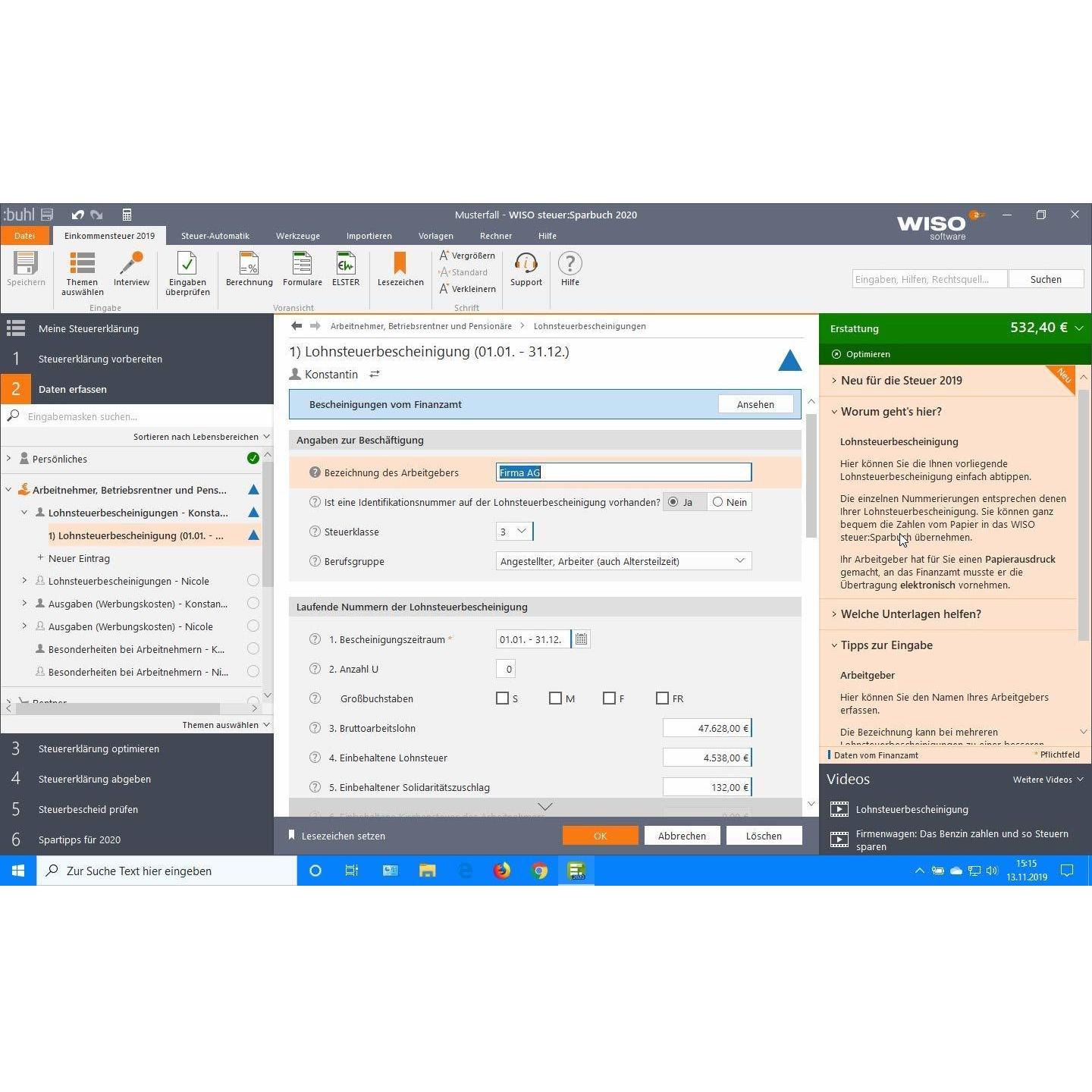Run Eingaben überprüfen check
Screen dimensions: 1092x1092
pos(187,274)
